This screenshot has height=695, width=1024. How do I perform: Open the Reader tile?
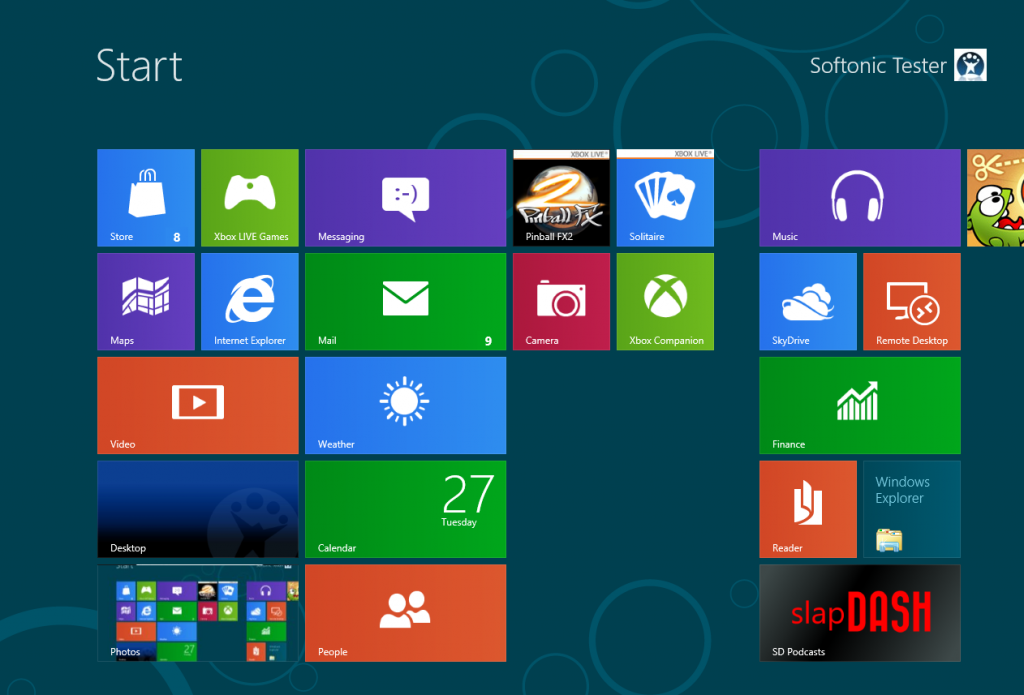pyautogui.click(x=807, y=509)
